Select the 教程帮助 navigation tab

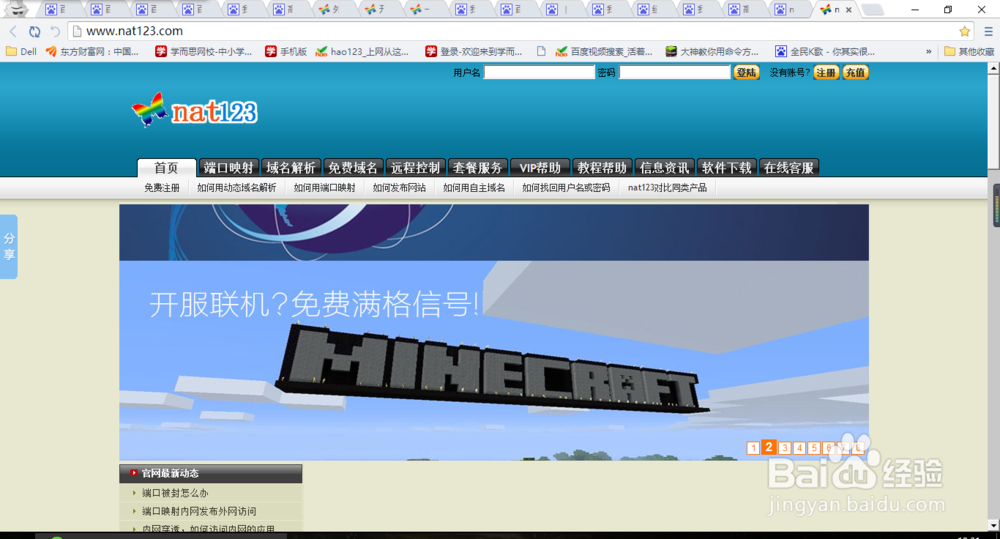[602, 168]
